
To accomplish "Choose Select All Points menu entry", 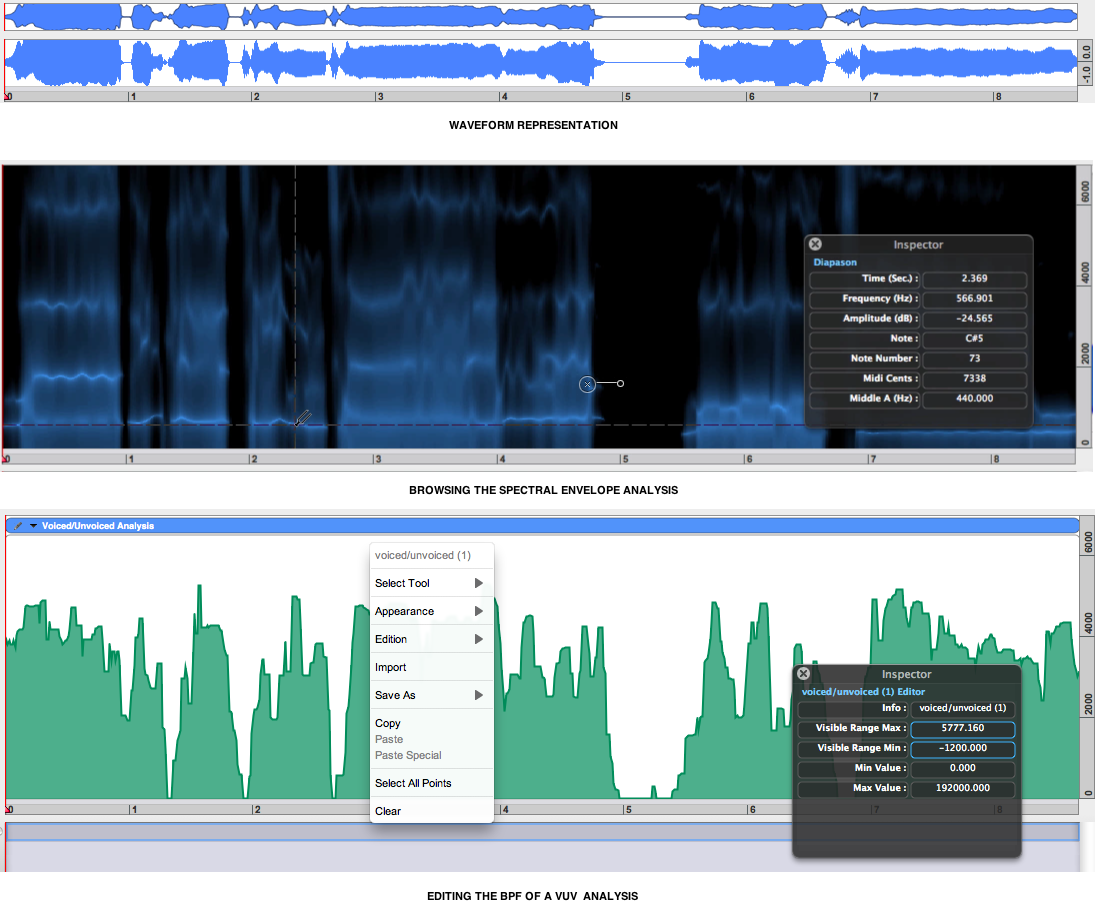I will click(413, 783).
